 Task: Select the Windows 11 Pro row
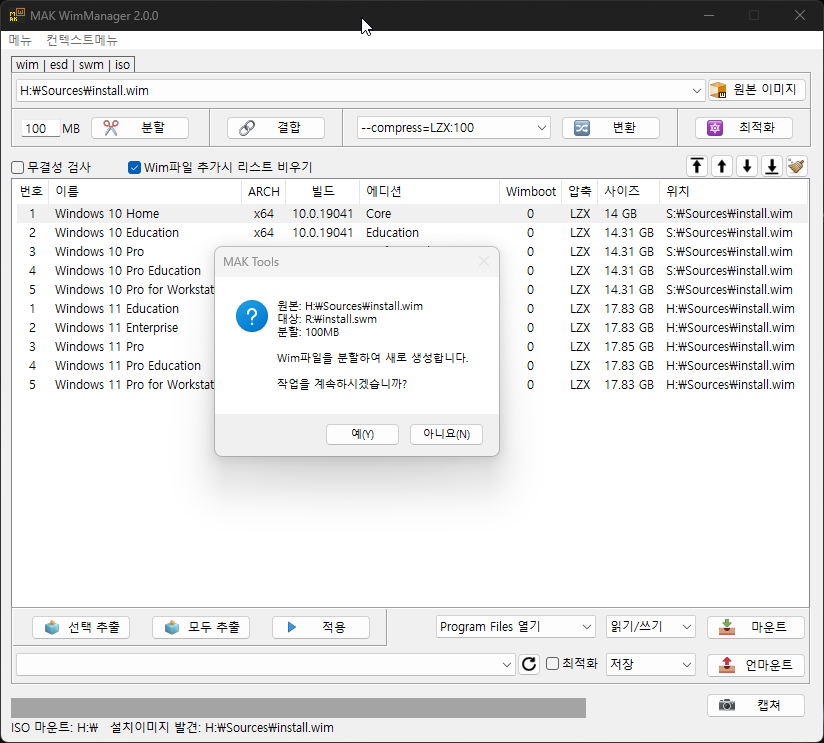tap(412, 347)
